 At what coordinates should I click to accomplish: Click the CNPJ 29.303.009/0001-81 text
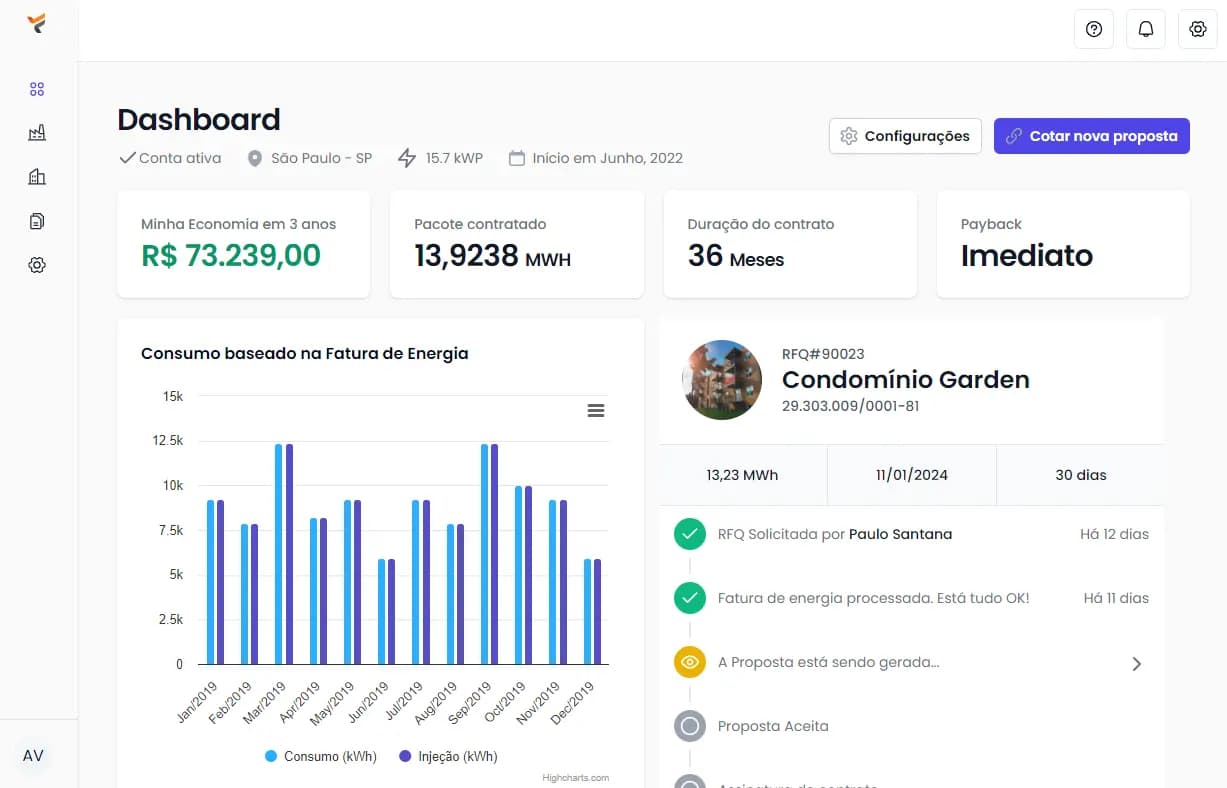point(850,406)
